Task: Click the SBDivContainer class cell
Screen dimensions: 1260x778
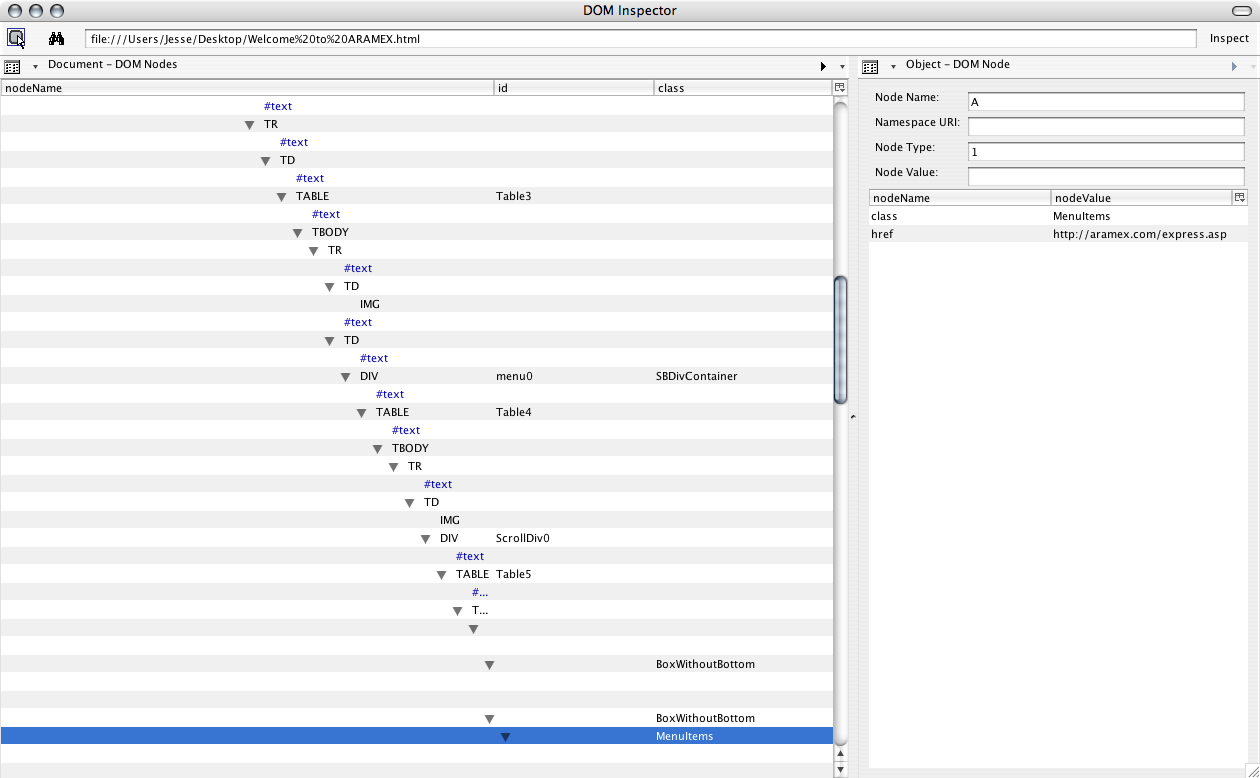Action: [x=697, y=376]
